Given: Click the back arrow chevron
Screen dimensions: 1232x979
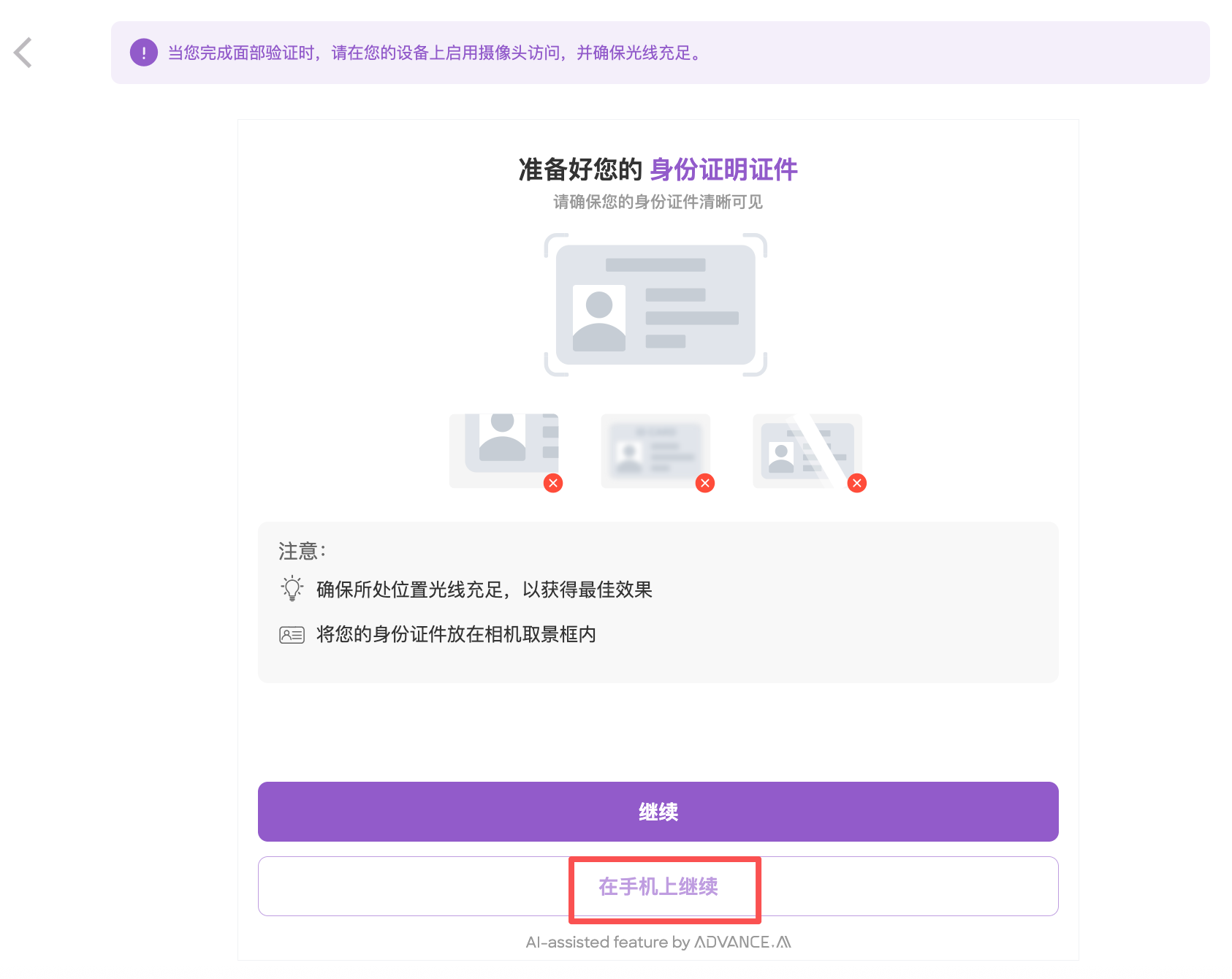Looking at the screenshot, I should [x=23, y=53].
